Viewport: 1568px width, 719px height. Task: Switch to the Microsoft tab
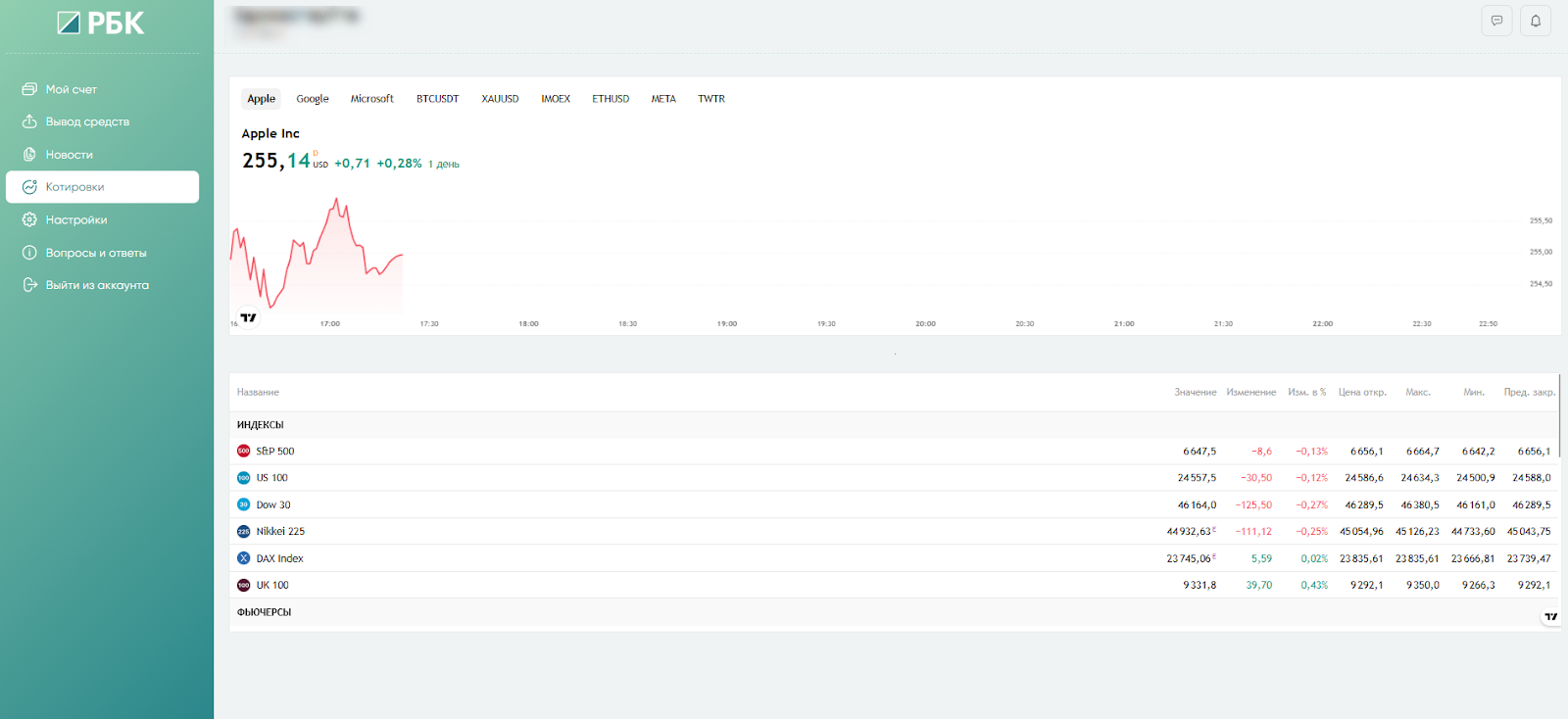pyautogui.click(x=372, y=99)
